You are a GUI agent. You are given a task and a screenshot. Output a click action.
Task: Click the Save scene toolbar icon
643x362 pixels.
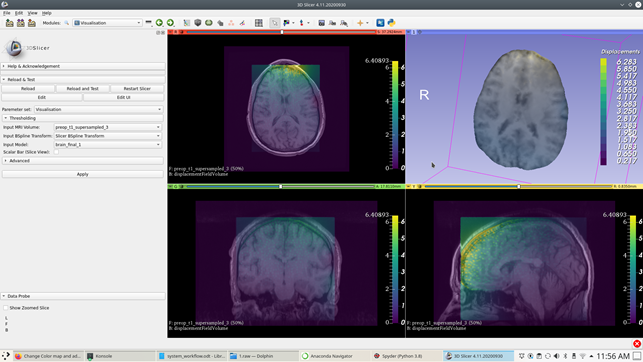(32, 23)
